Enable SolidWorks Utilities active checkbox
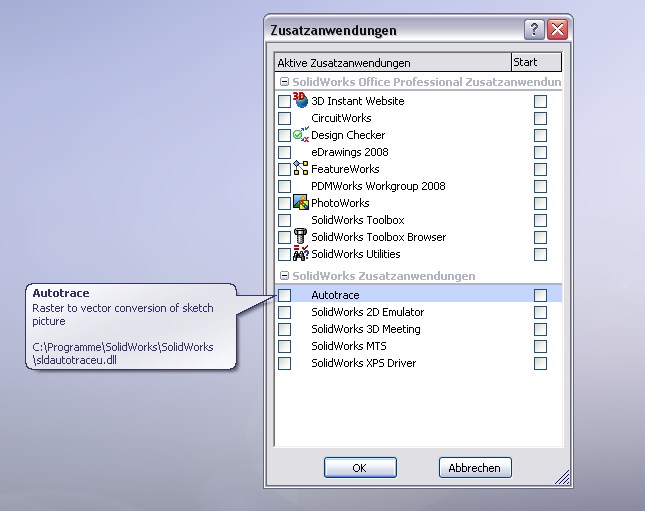Viewport: 645px width, 511px height. (284, 254)
